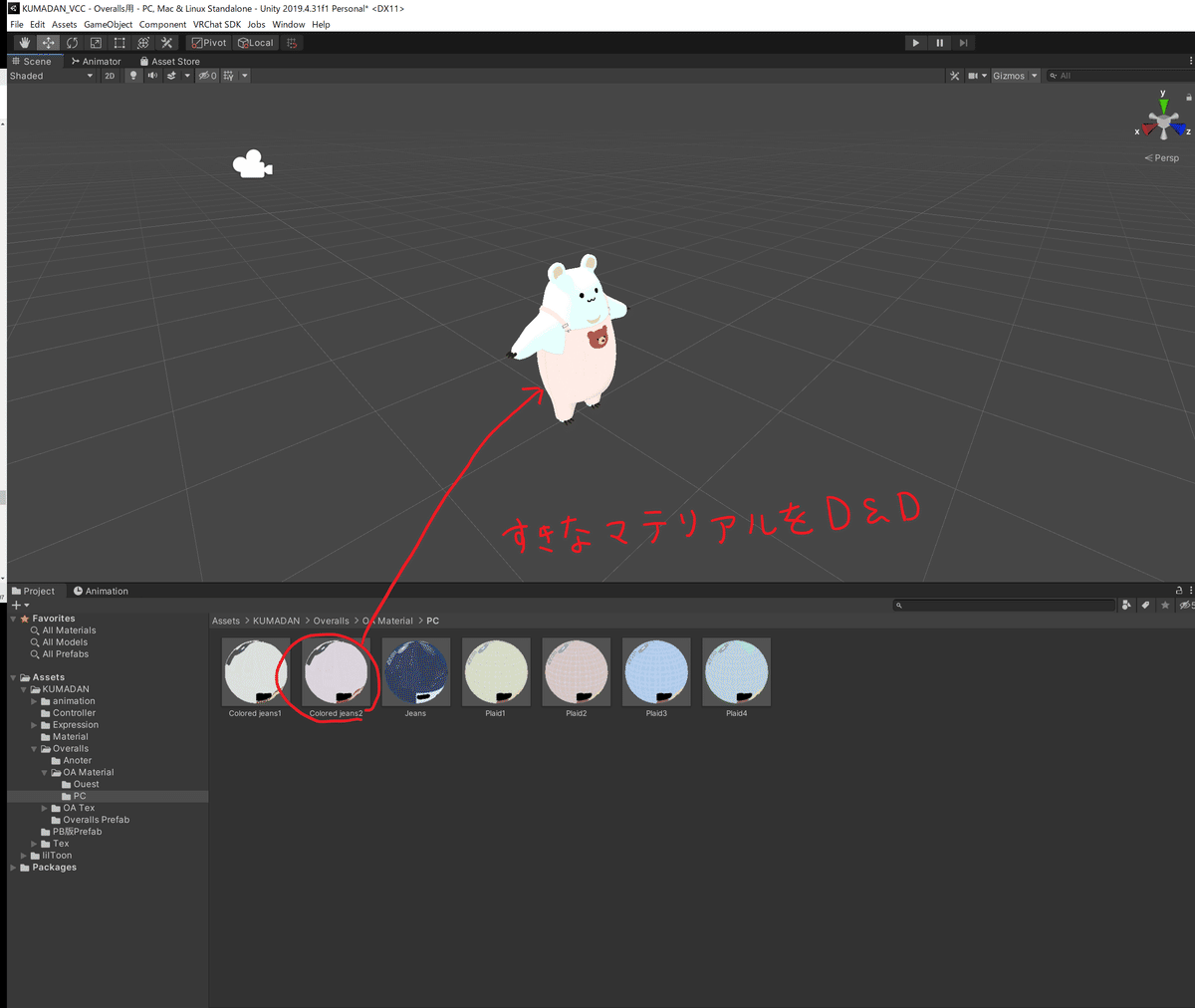This screenshot has height=1008, width=1195.
Task: Expand the Expression folder arrow
Action: [35, 725]
